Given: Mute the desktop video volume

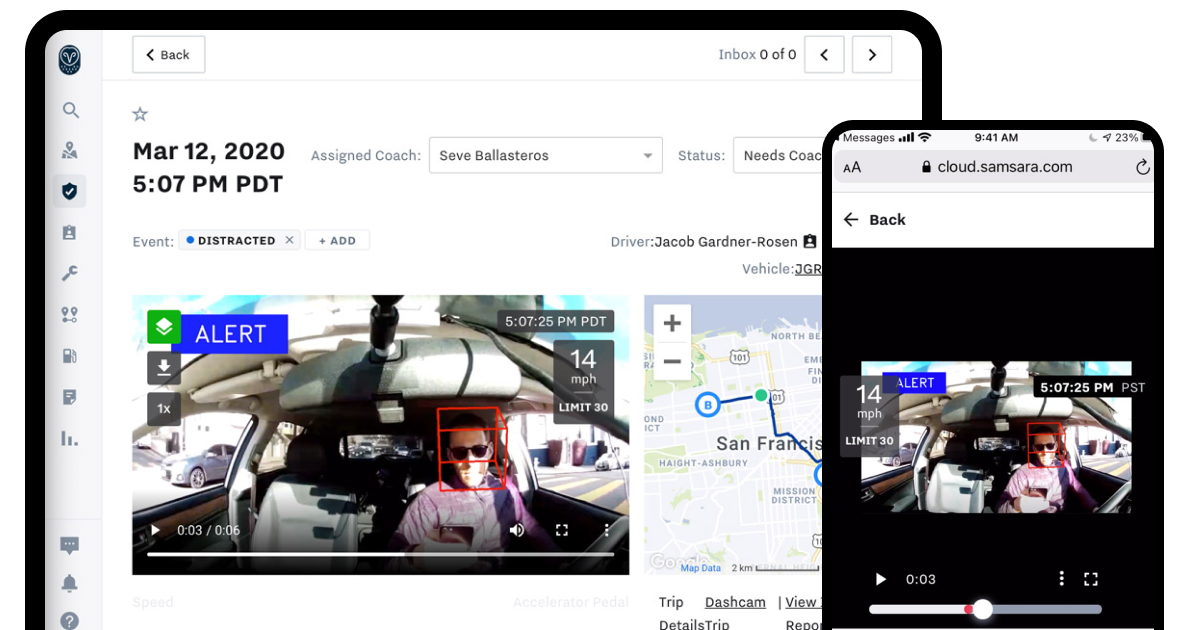Looking at the screenshot, I should [517, 530].
